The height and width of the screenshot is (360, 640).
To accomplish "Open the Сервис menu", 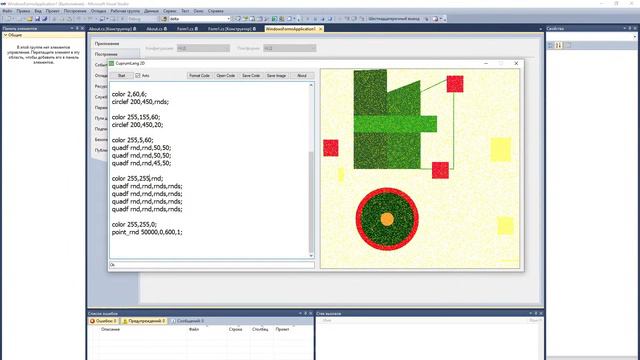I will [x=169, y=11].
